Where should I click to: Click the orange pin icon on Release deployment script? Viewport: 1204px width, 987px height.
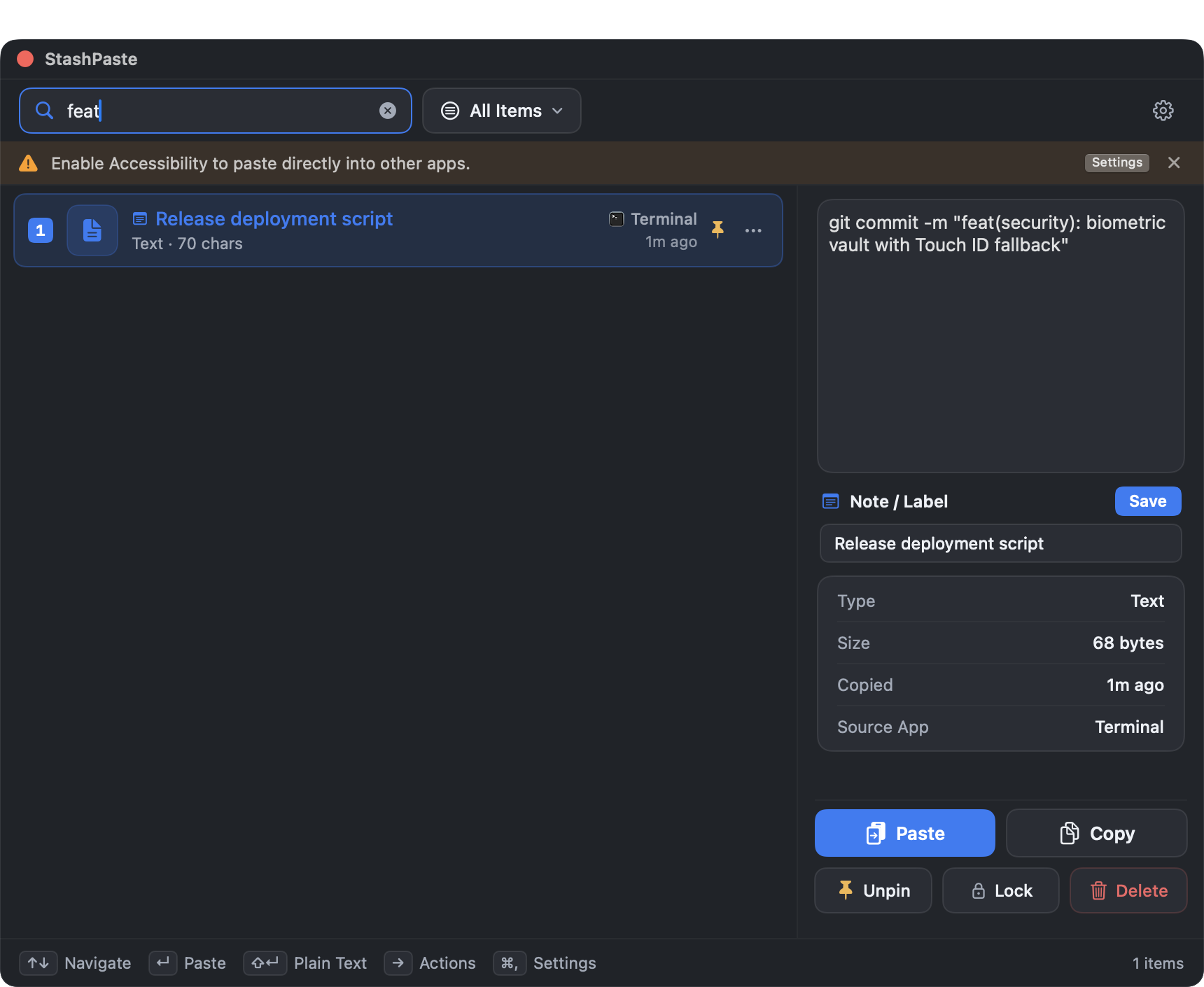pyautogui.click(x=717, y=230)
